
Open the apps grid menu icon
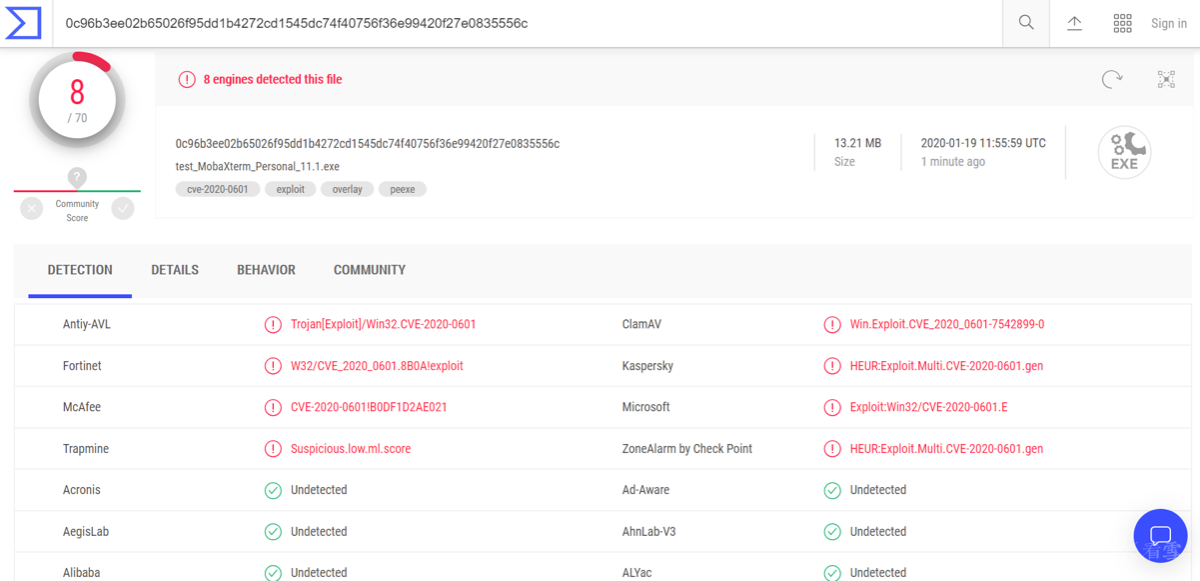(x=1122, y=23)
